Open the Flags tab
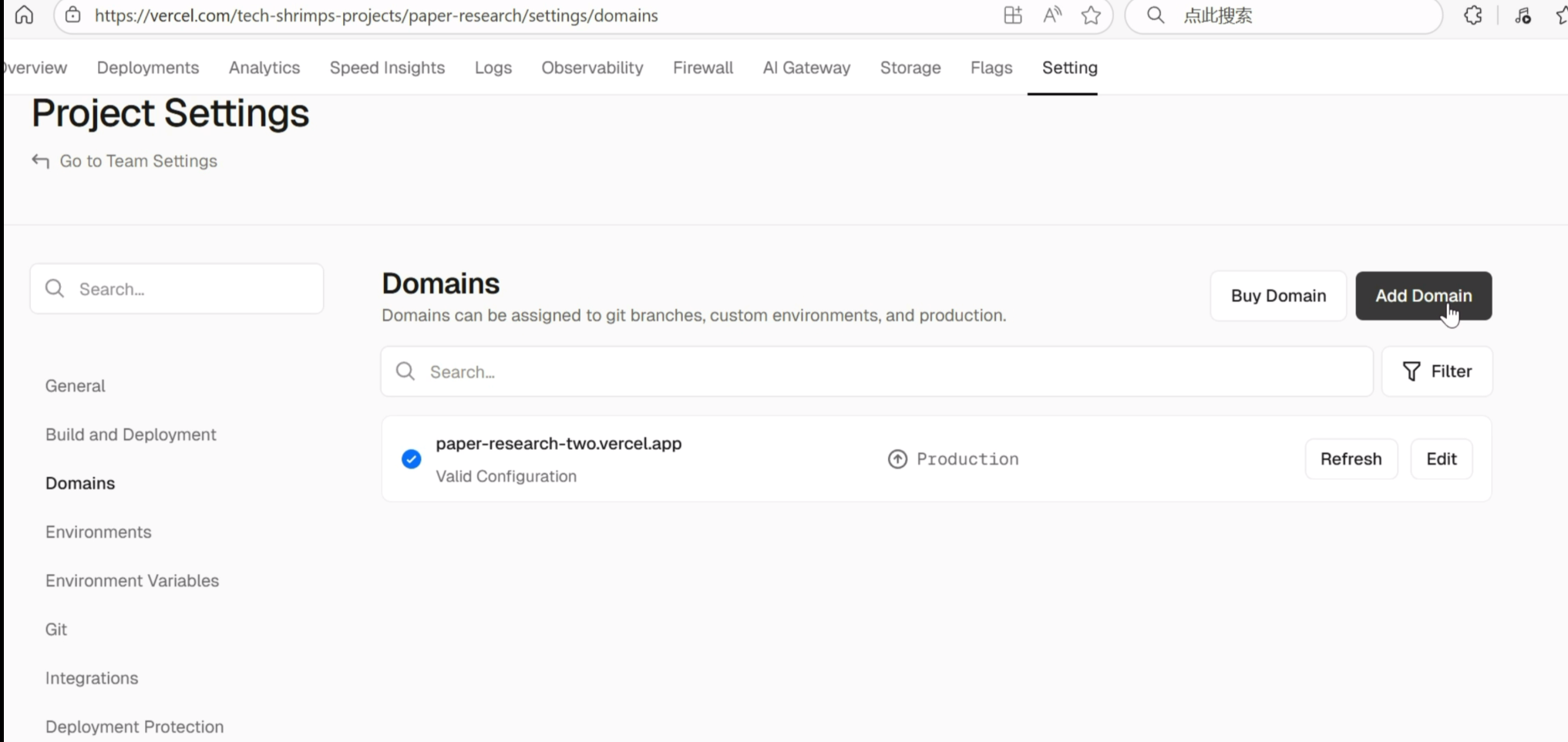The width and height of the screenshot is (1568, 742). (991, 68)
